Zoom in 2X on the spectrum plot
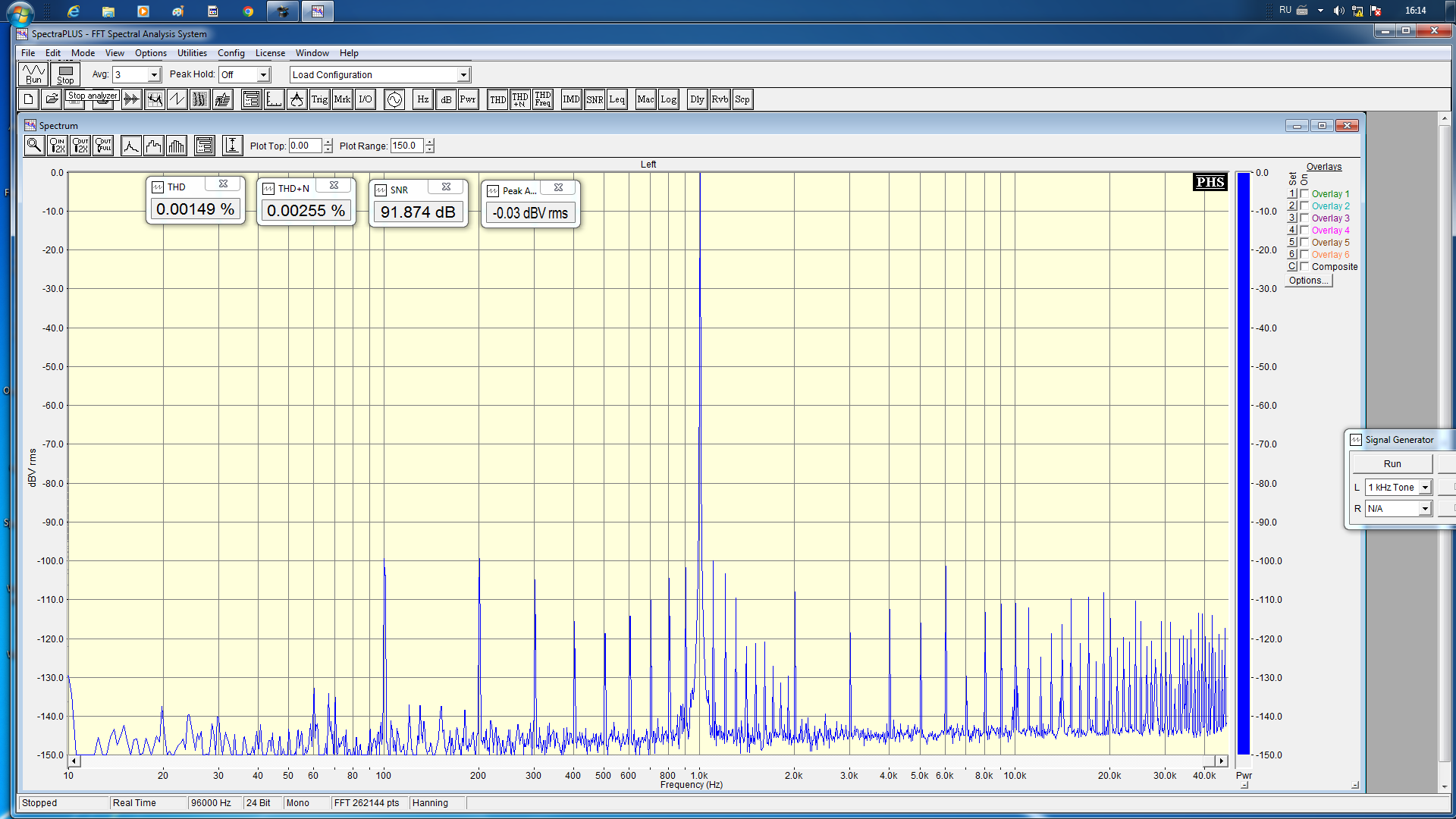 pos(58,146)
